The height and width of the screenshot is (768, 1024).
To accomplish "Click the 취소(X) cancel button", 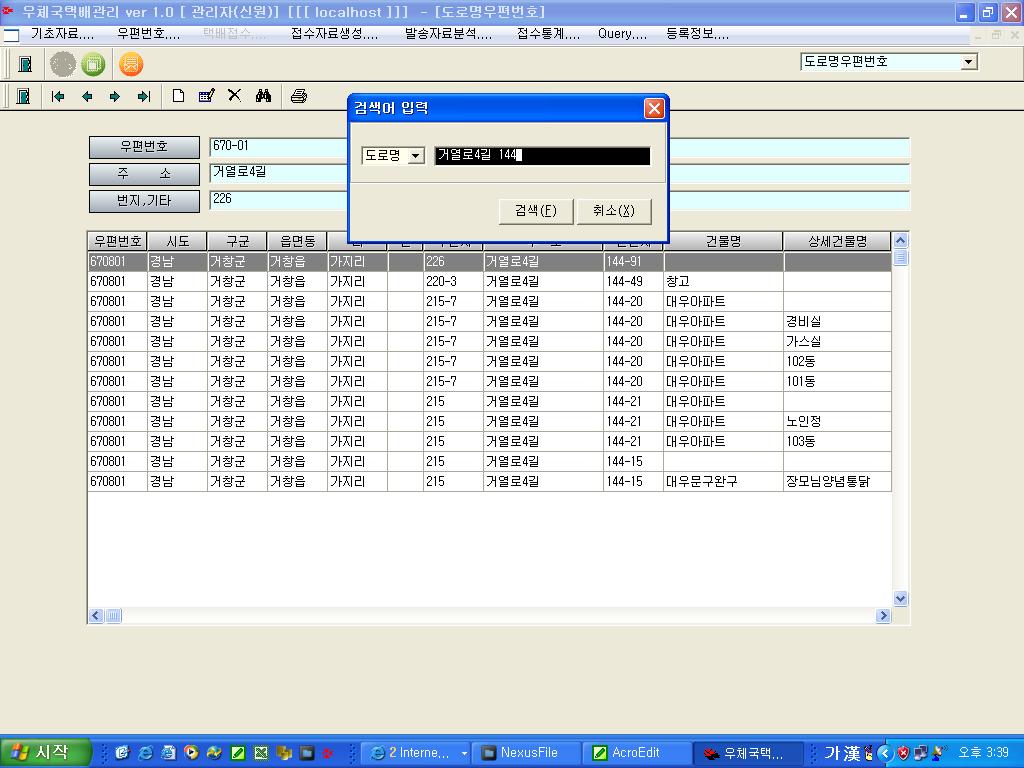I will (614, 211).
